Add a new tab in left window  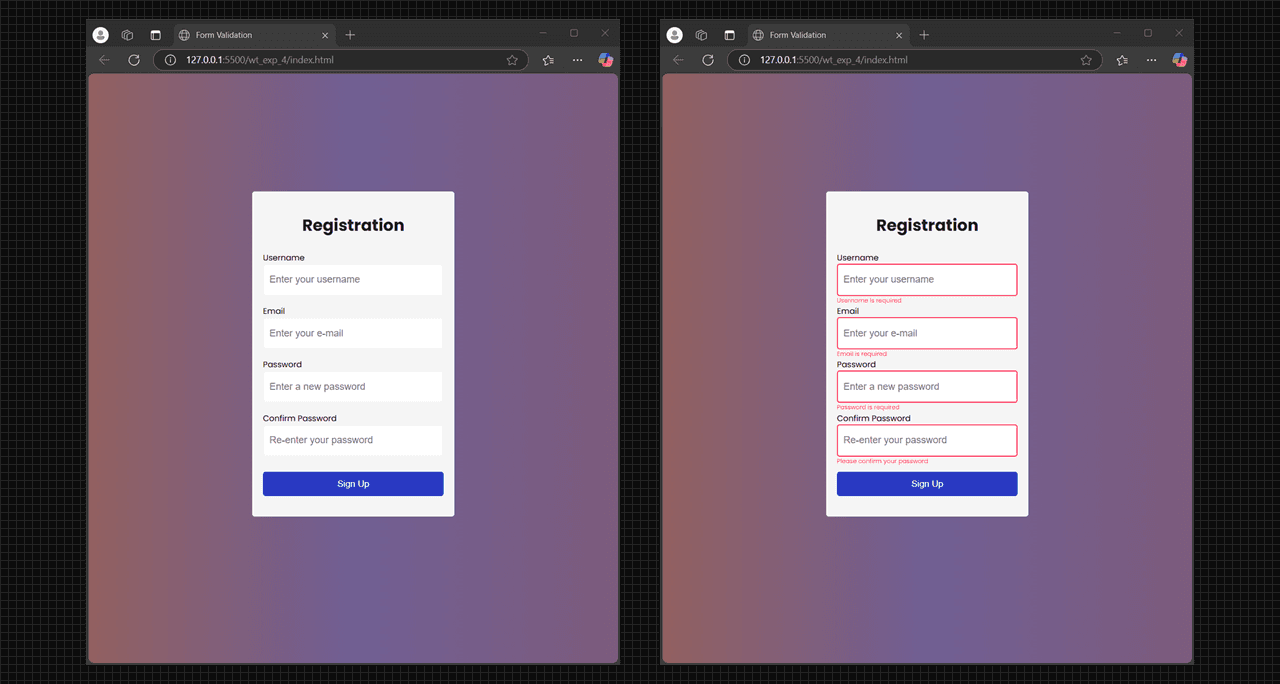point(350,35)
